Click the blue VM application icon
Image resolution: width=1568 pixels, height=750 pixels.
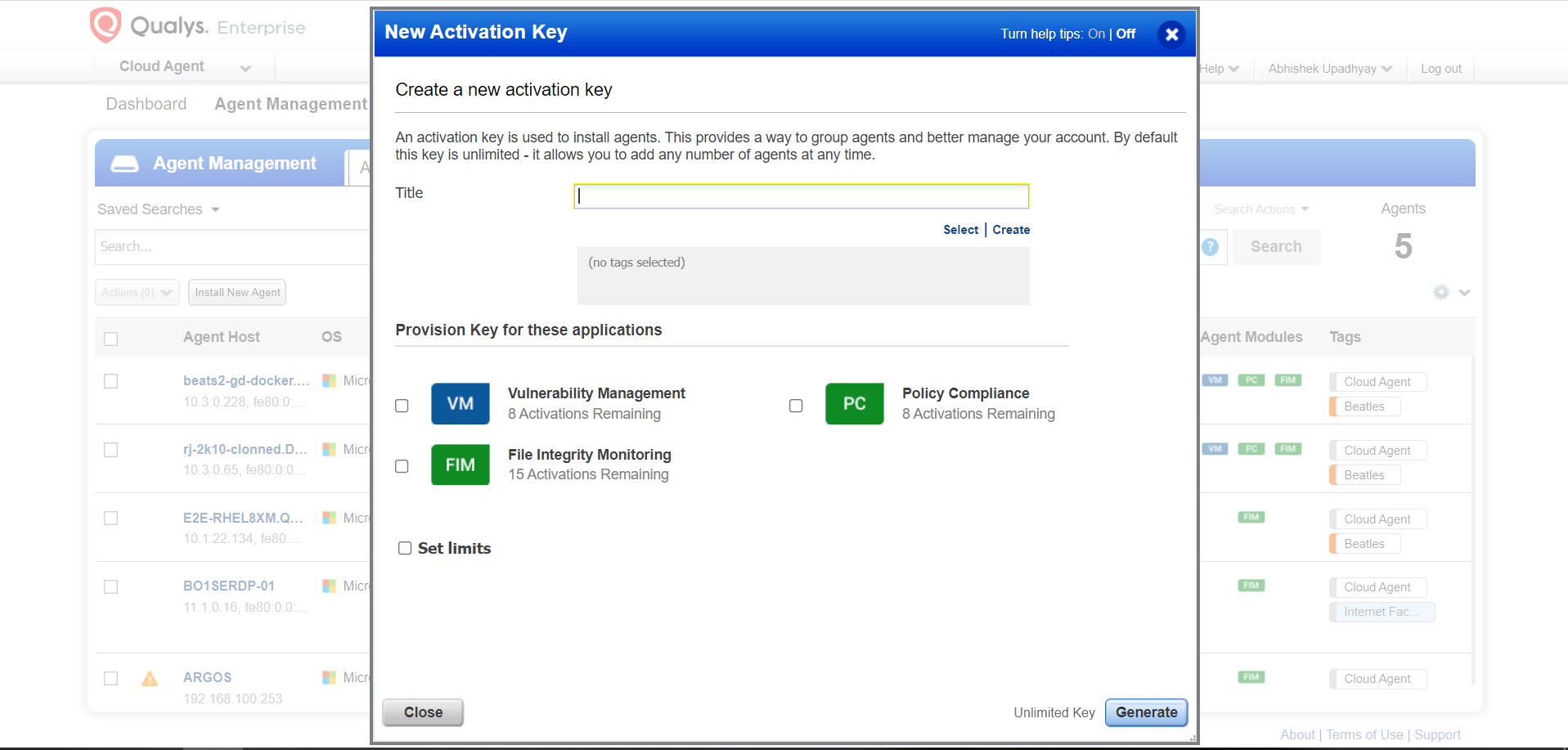click(x=460, y=403)
